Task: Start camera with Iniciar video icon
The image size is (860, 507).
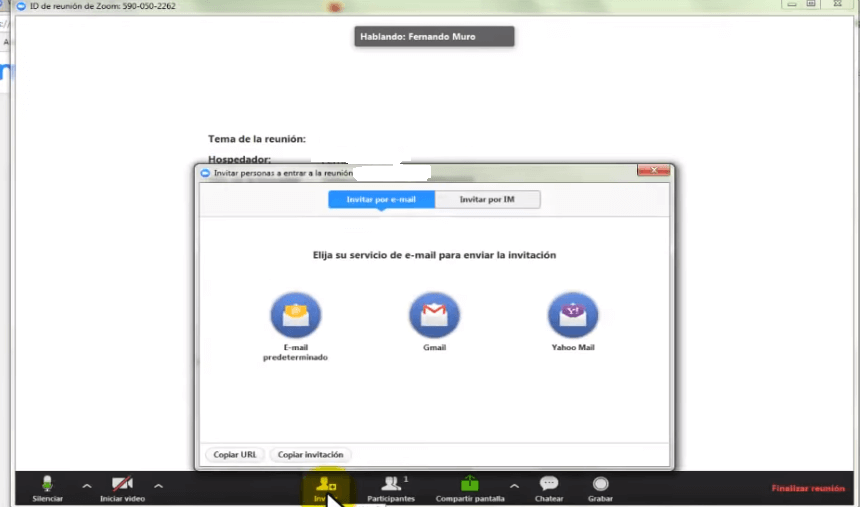Action: [122, 484]
